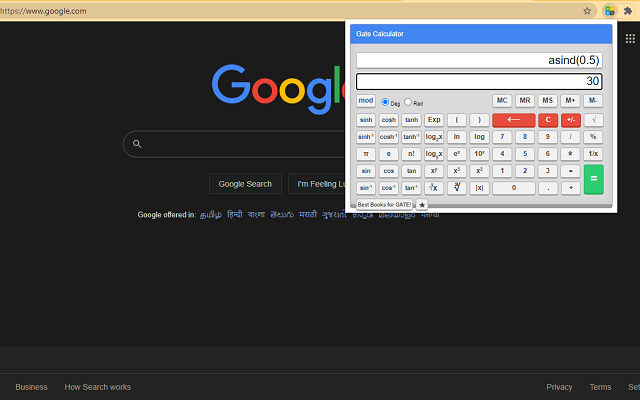The height and width of the screenshot is (400, 640).
Task: Click the factorial n! button
Action: pyautogui.click(x=411, y=154)
